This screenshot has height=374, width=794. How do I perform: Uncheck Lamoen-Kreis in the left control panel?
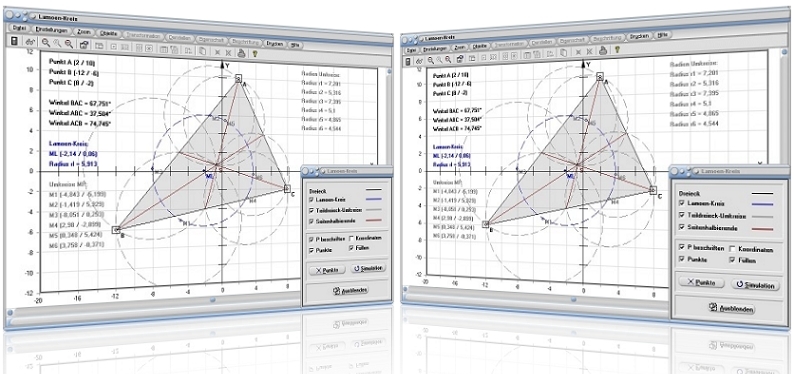pyautogui.click(x=311, y=201)
